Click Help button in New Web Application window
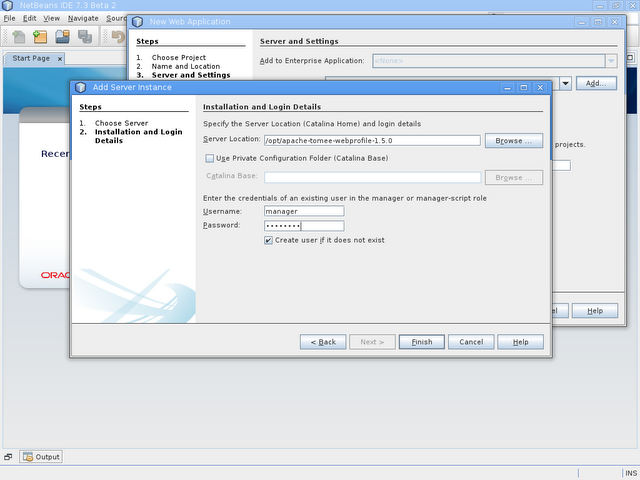Screen dimensions: 640x480 pos(595,311)
